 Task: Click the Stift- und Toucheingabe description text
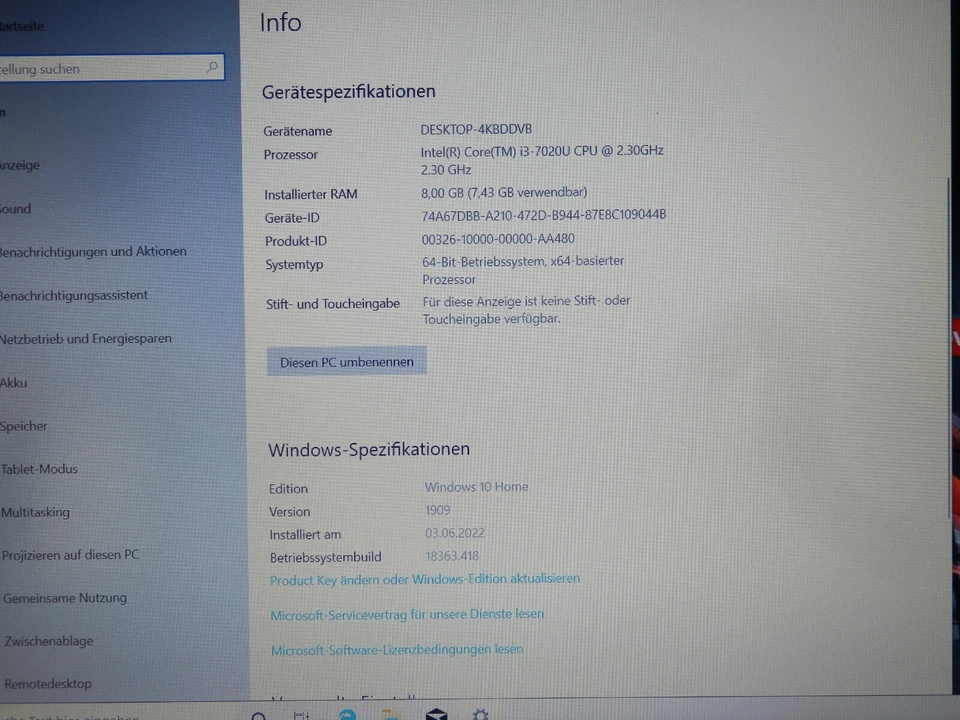tap(526, 310)
